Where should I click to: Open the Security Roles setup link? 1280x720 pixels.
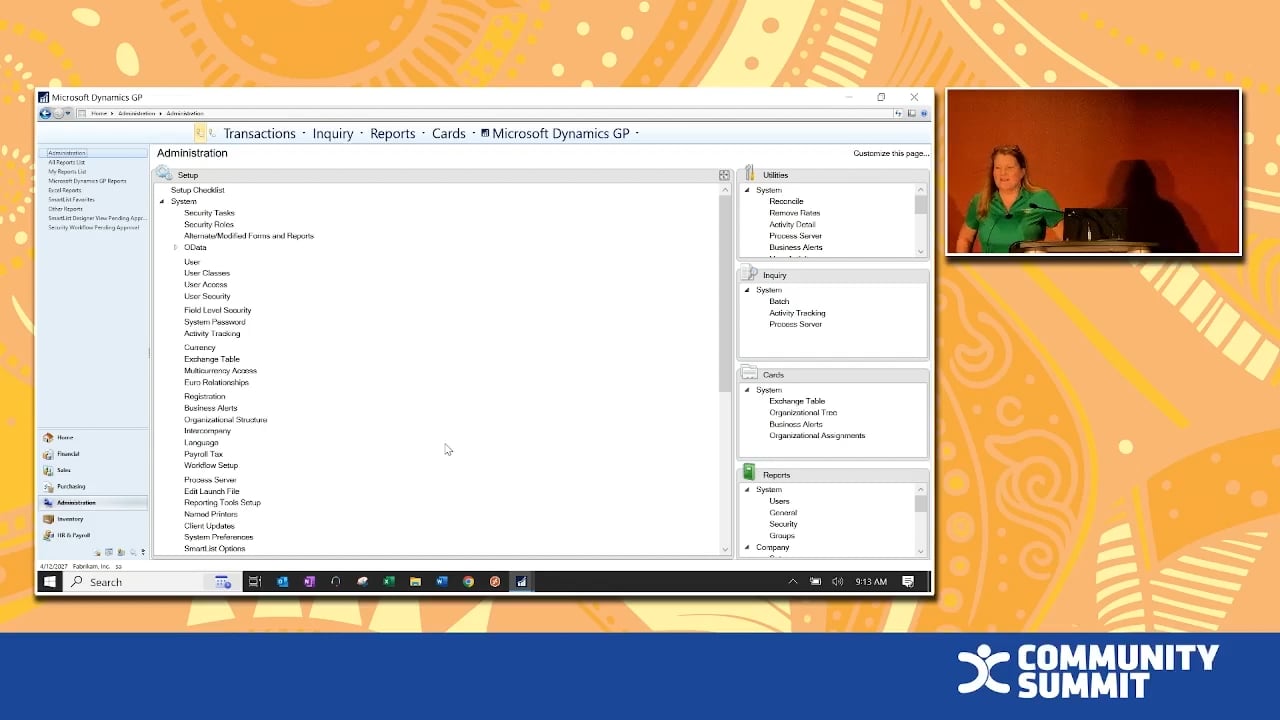pos(208,225)
